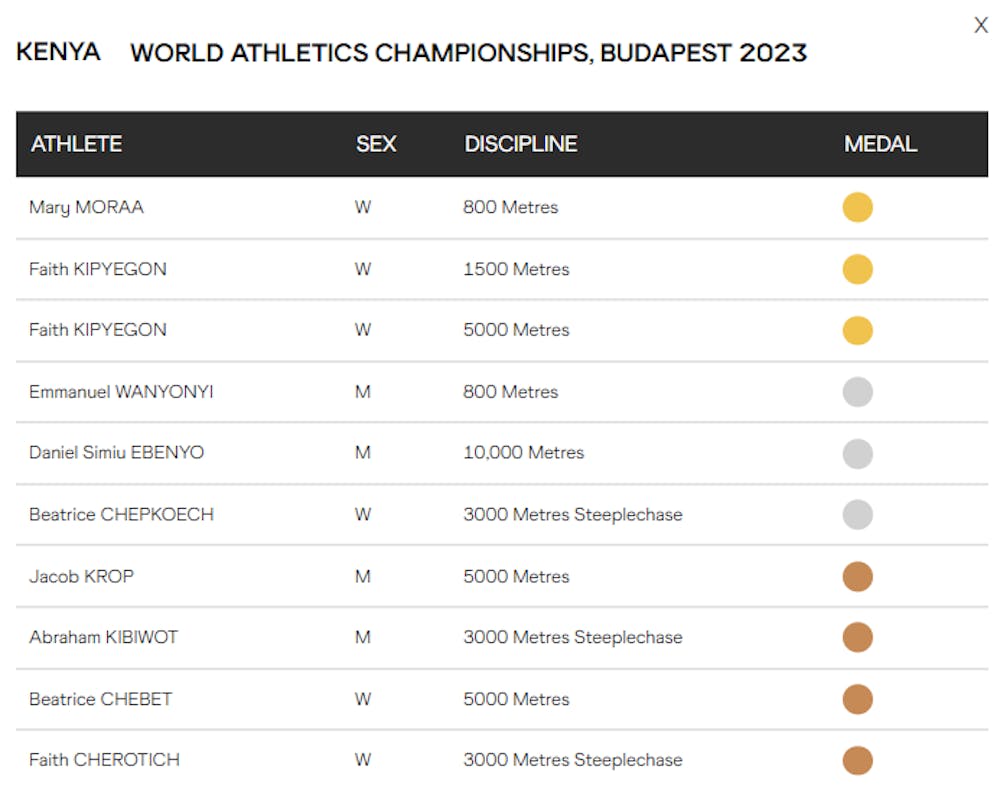Screen dimensions: 1000x802
Task: Click Abraham Kibiwot's bronze medal icon
Action: (x=857, y=637)
